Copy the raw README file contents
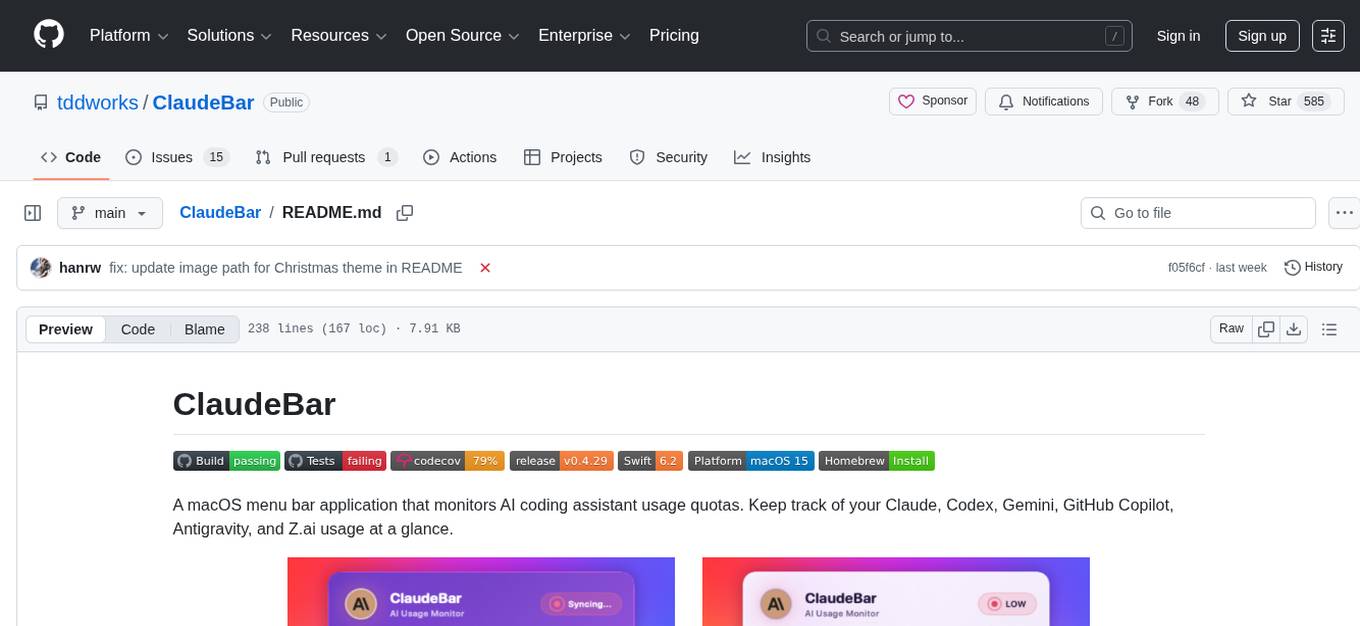Image resolution: width=1360 pixels, height=626 pixels. [1265, 328]
